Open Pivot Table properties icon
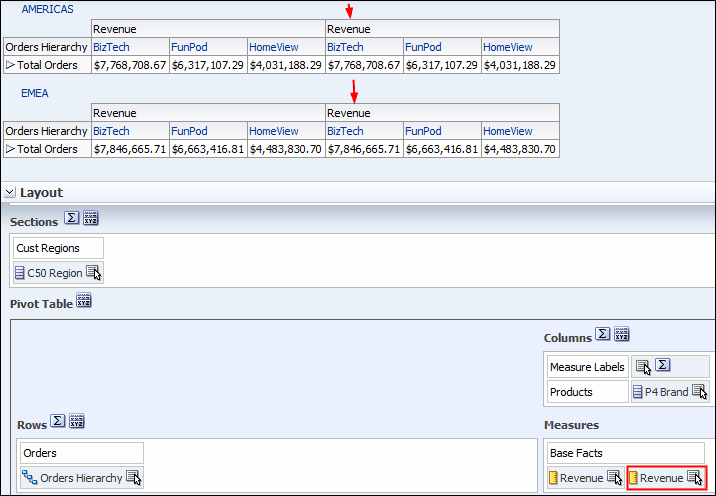The image size is (716, 496). coord(84,301)
